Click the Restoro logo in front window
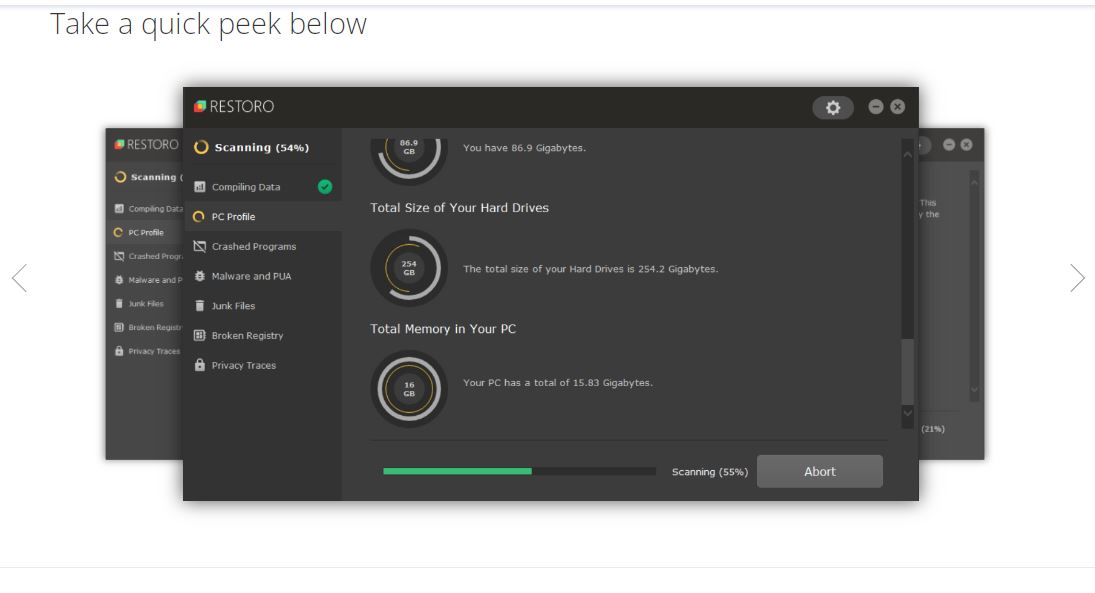The height and width of the screenshot is (593, 1095). (200, 106)
